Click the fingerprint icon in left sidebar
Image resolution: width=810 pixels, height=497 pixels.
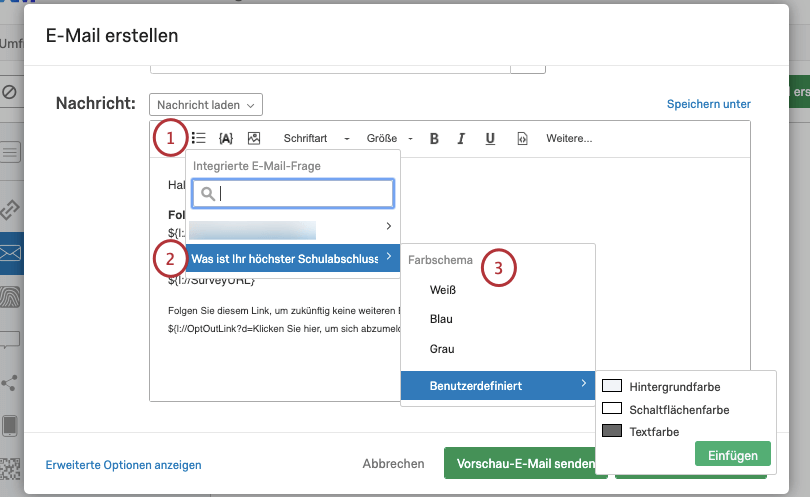pos(10,297)
